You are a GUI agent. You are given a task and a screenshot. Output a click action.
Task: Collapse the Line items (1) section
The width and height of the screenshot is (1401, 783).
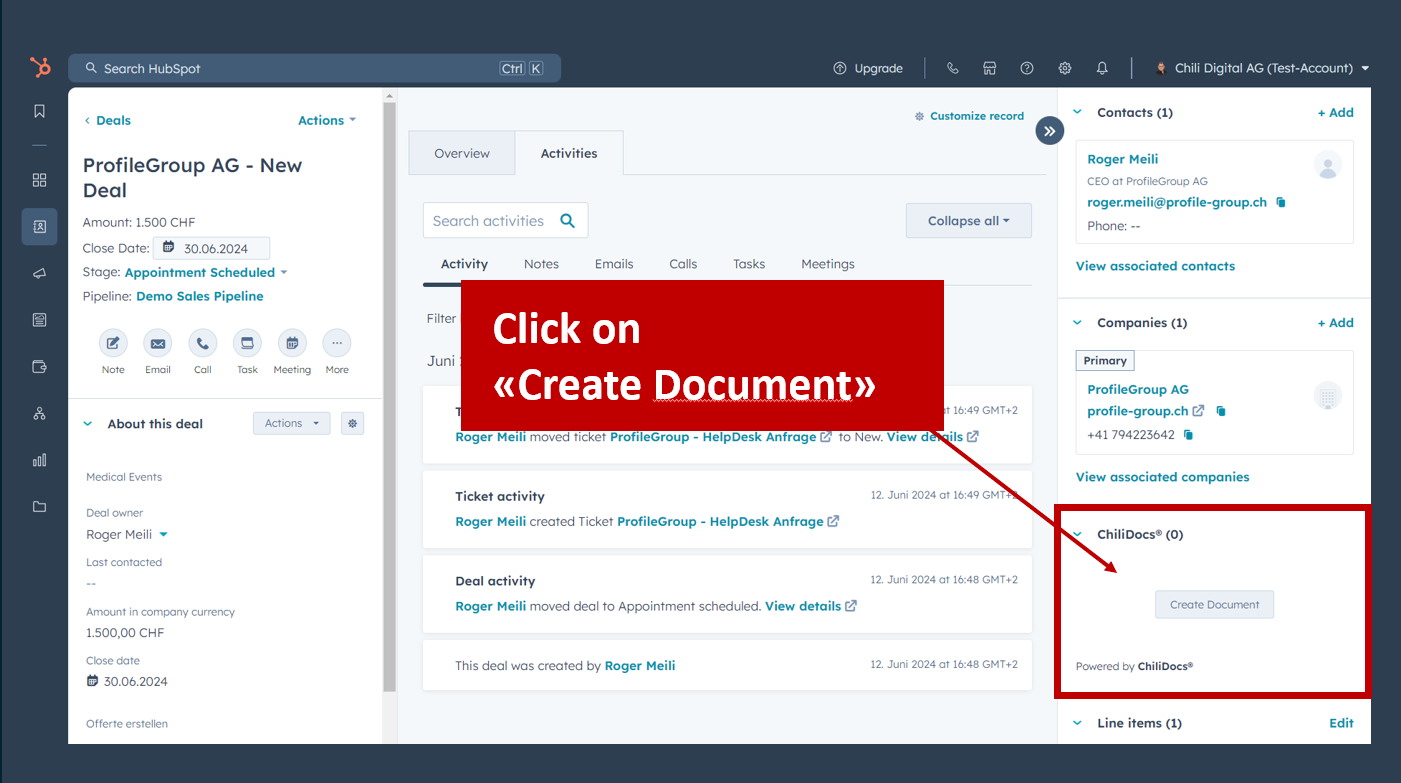click(x=1078, y=722)
